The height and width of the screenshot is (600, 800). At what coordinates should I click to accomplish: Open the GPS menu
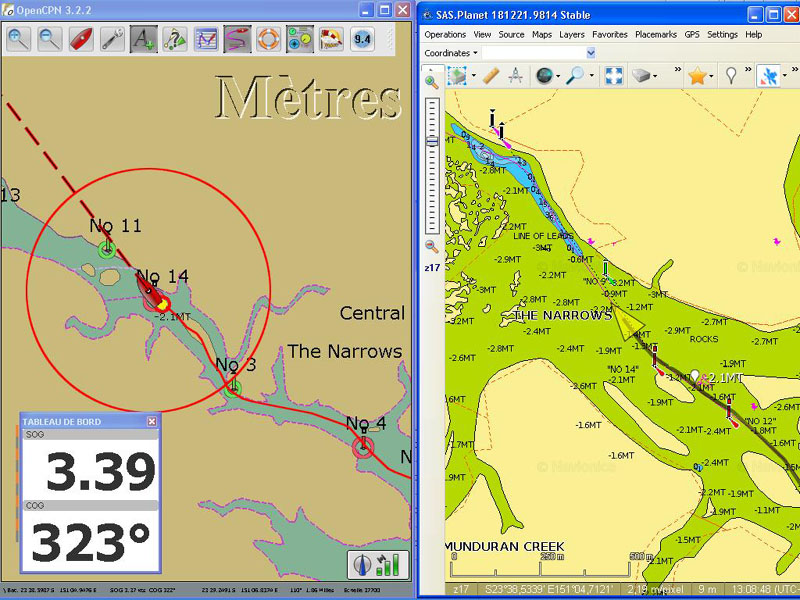pos(692,35)
